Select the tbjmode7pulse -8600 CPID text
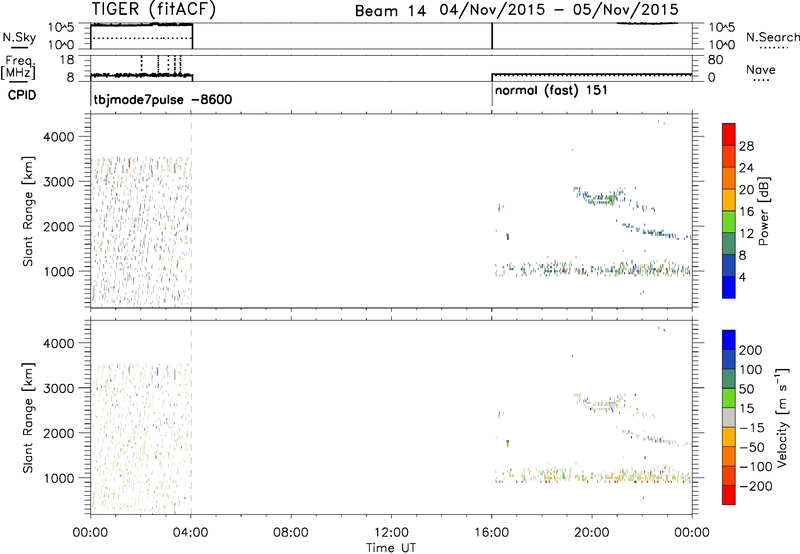 pos(163,99)
